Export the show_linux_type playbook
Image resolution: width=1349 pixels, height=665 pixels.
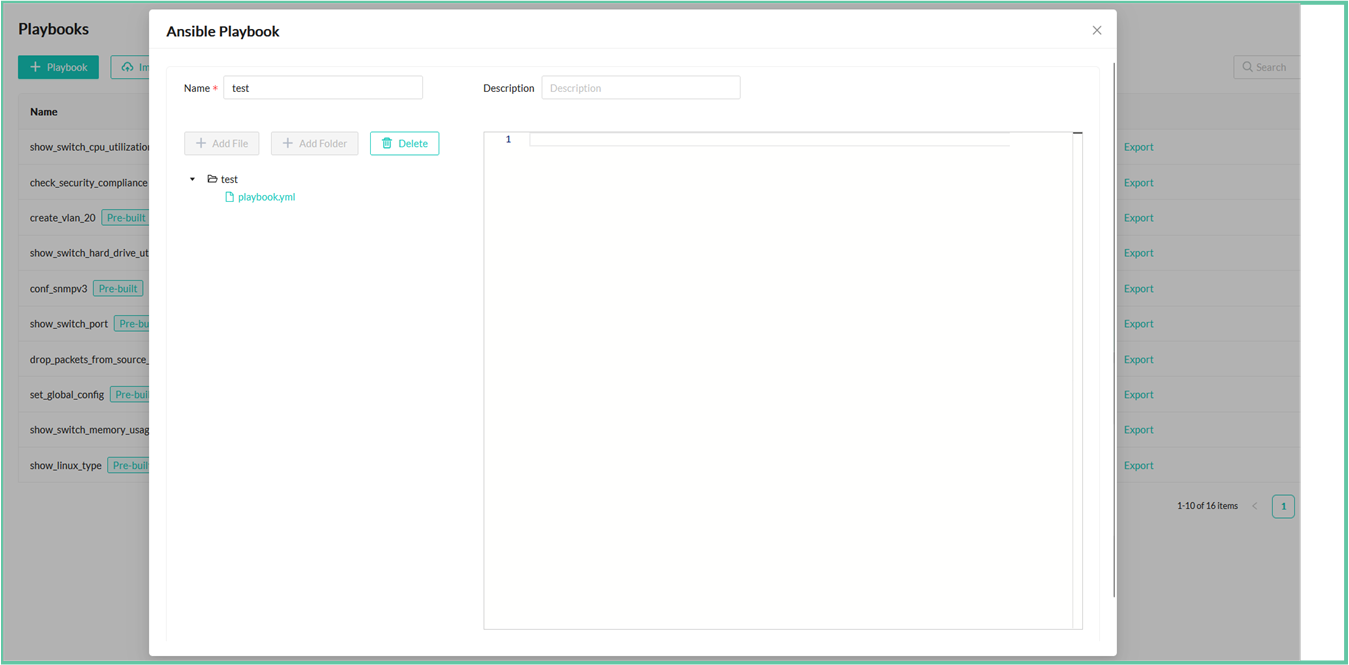(1138, 466)
